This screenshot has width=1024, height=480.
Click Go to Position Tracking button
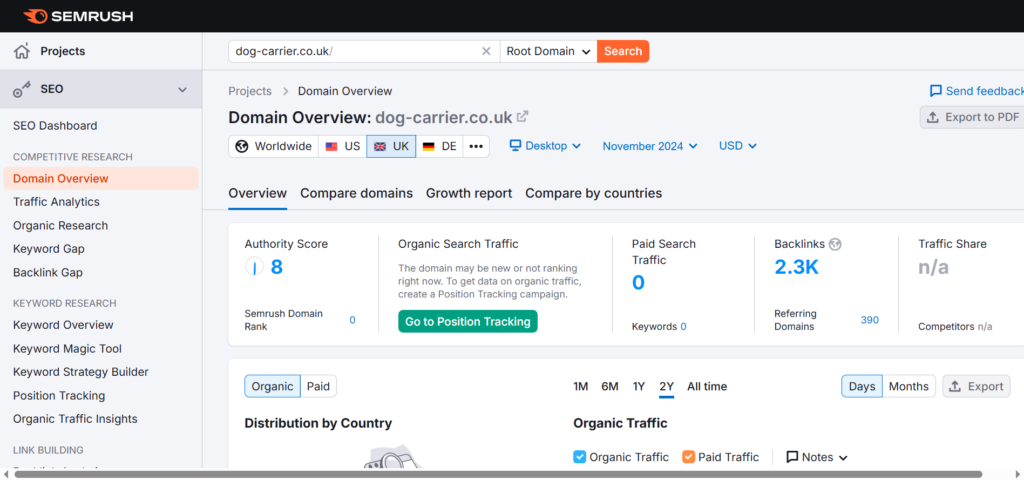click(468, 321)
